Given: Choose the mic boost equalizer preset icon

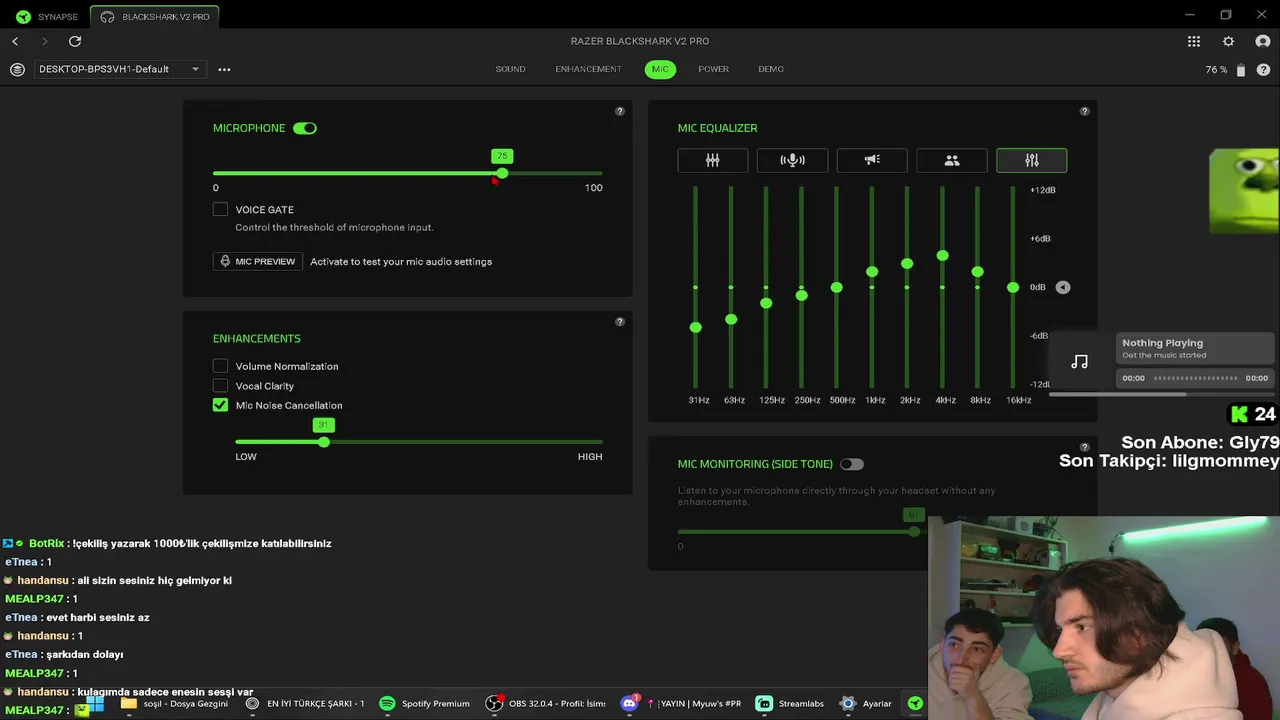Looking at the screenshot, I should pos(792,160).
